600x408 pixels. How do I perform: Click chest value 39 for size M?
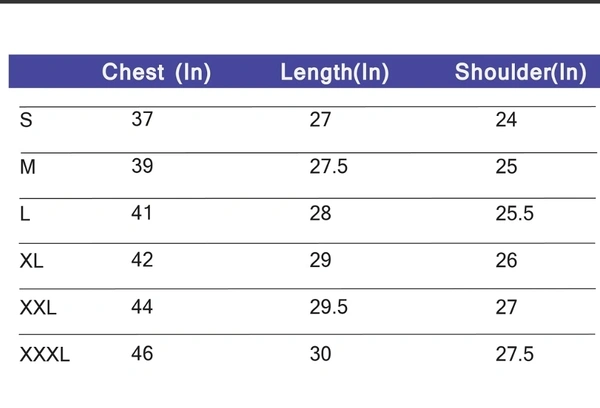pyautogui.click(x=142, y=166)
